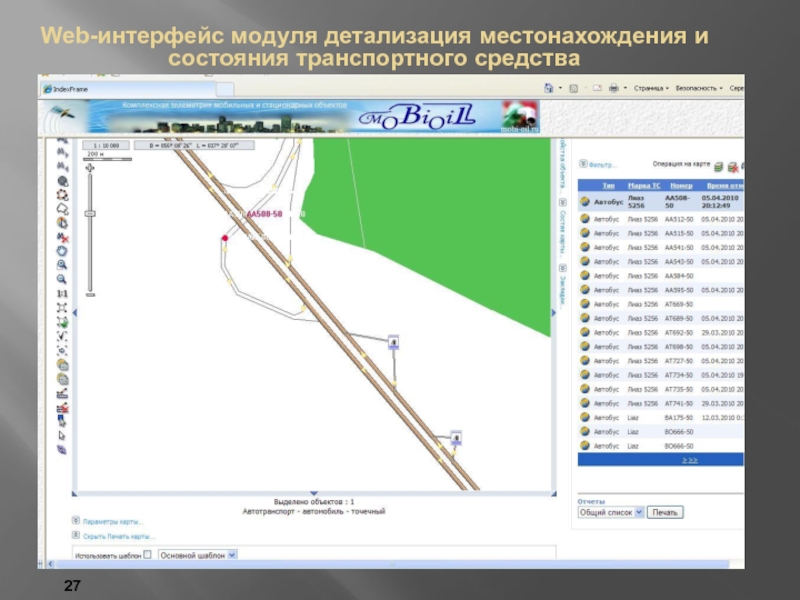Screen dimensions: 800x600
Task: Click the 1:1 scale tool
Action: [62, 294]
